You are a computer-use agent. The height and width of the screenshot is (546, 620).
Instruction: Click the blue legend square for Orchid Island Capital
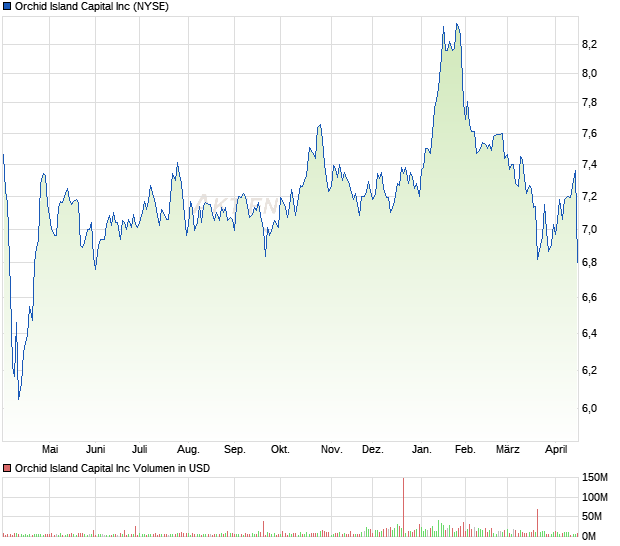point(7,7)
